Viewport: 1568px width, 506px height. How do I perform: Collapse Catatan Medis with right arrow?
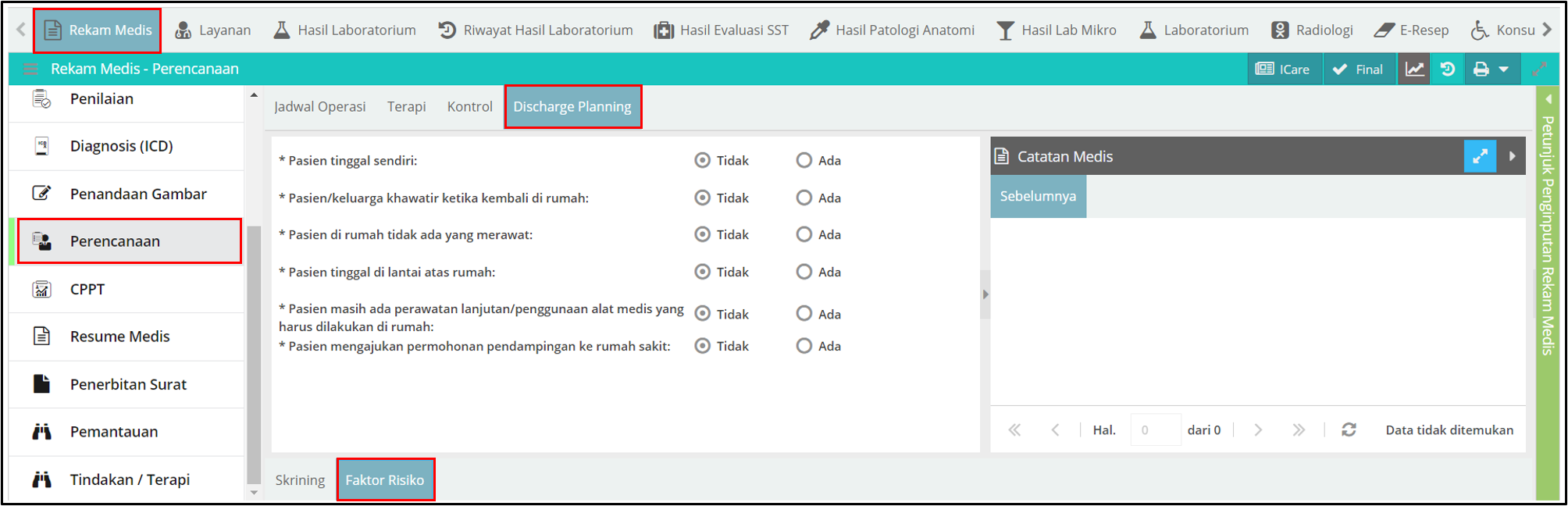point(1513,156)
